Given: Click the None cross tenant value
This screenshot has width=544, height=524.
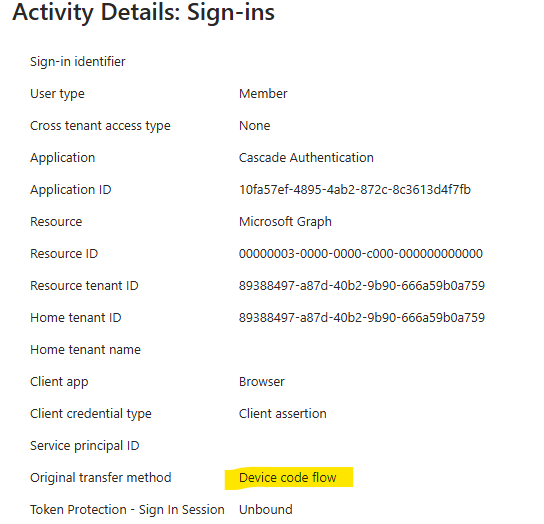Looking at the screenshot, I should tap(254, 126).
